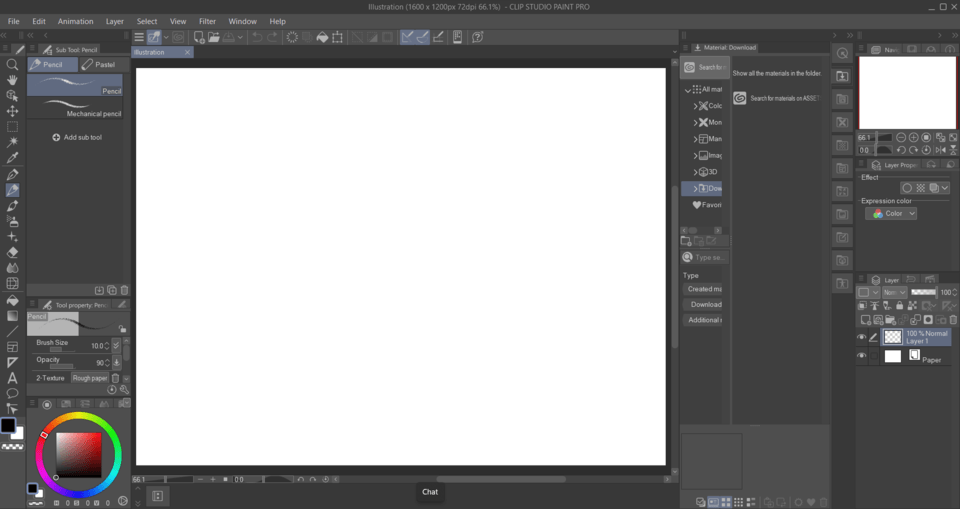Viewport: 960px width, 509px height.
Task: Select the Balloon tool
Action: (x=12, y=393)
